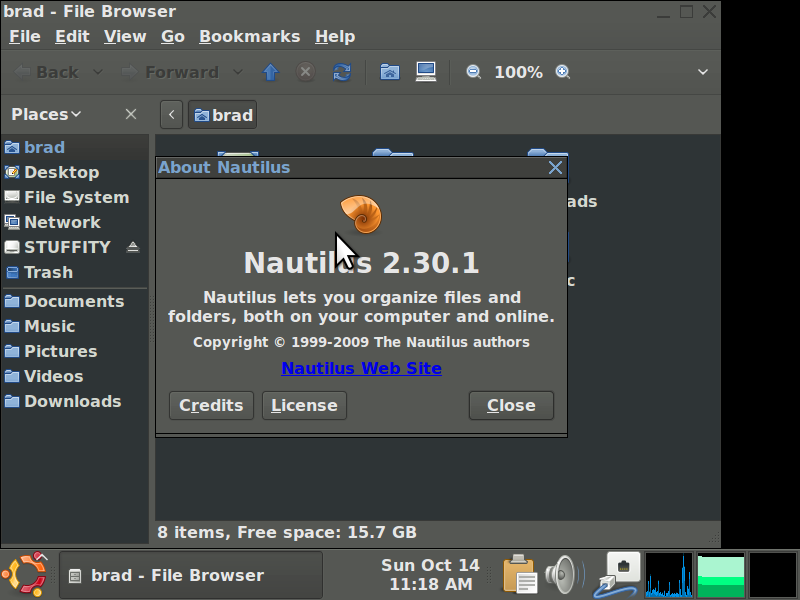Open the Videos bookmark
Image resolution: width=800 pixels, height=600 pixels.
coord(74,377)
